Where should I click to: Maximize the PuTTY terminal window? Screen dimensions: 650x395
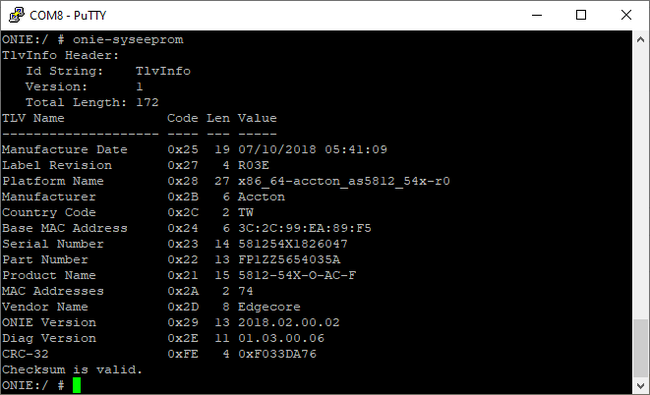[581, 15]
